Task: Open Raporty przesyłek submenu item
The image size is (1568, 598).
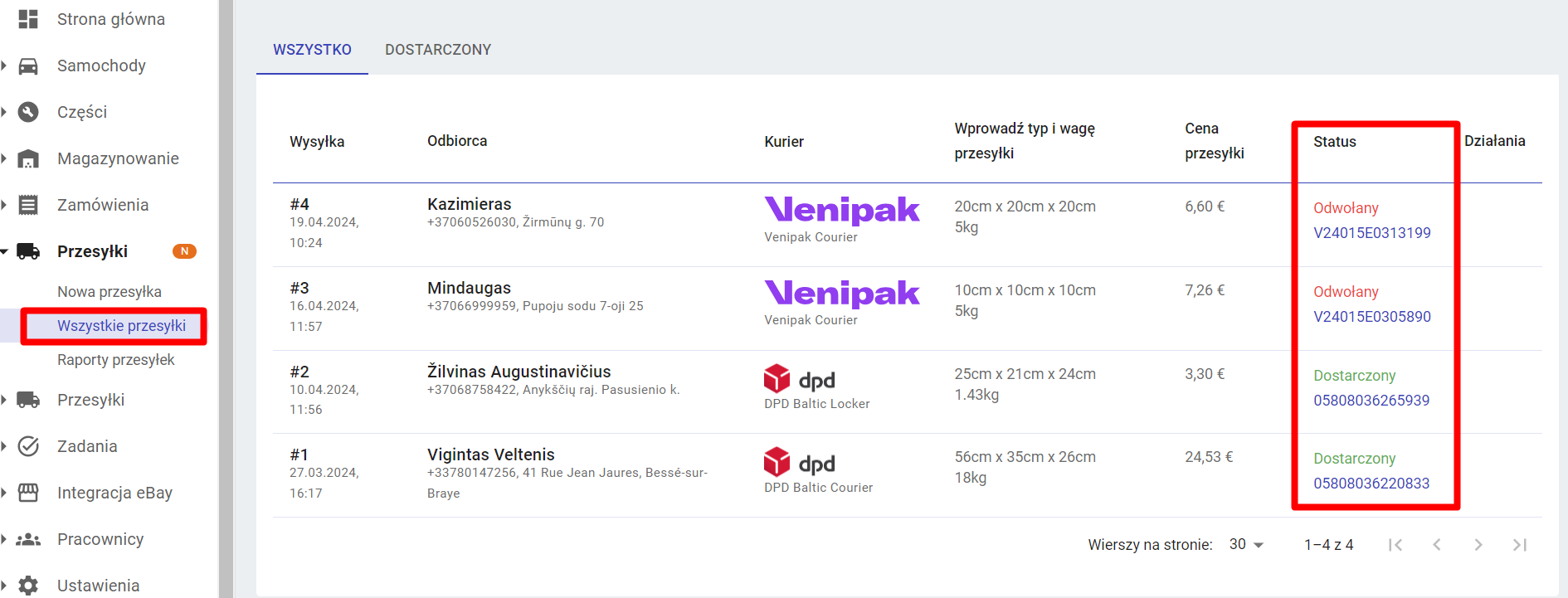Action: point(116,360)
